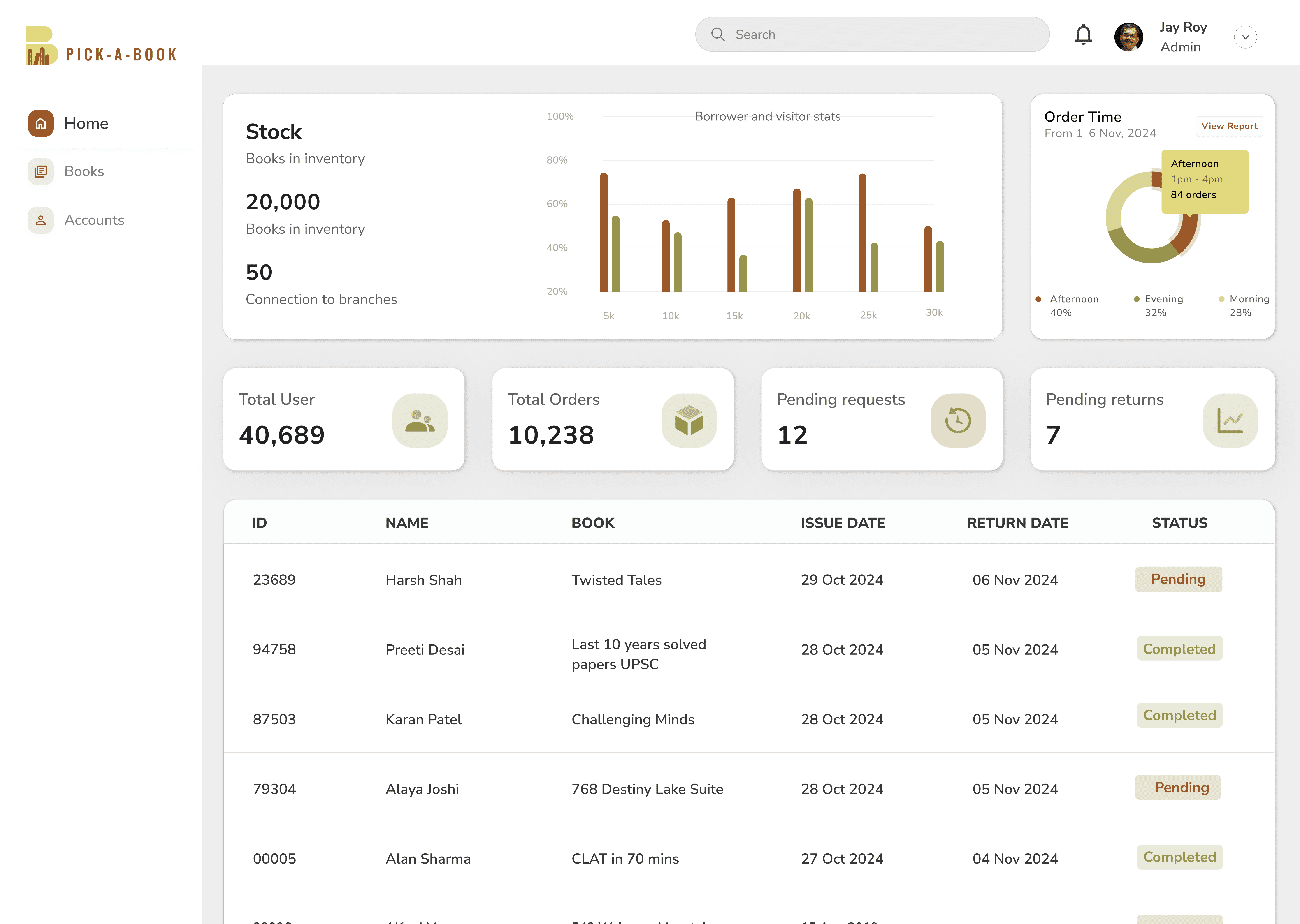Click the notification bell icon
The height and width of the screenshot is (924, 1300).
tap(1083, 35)
